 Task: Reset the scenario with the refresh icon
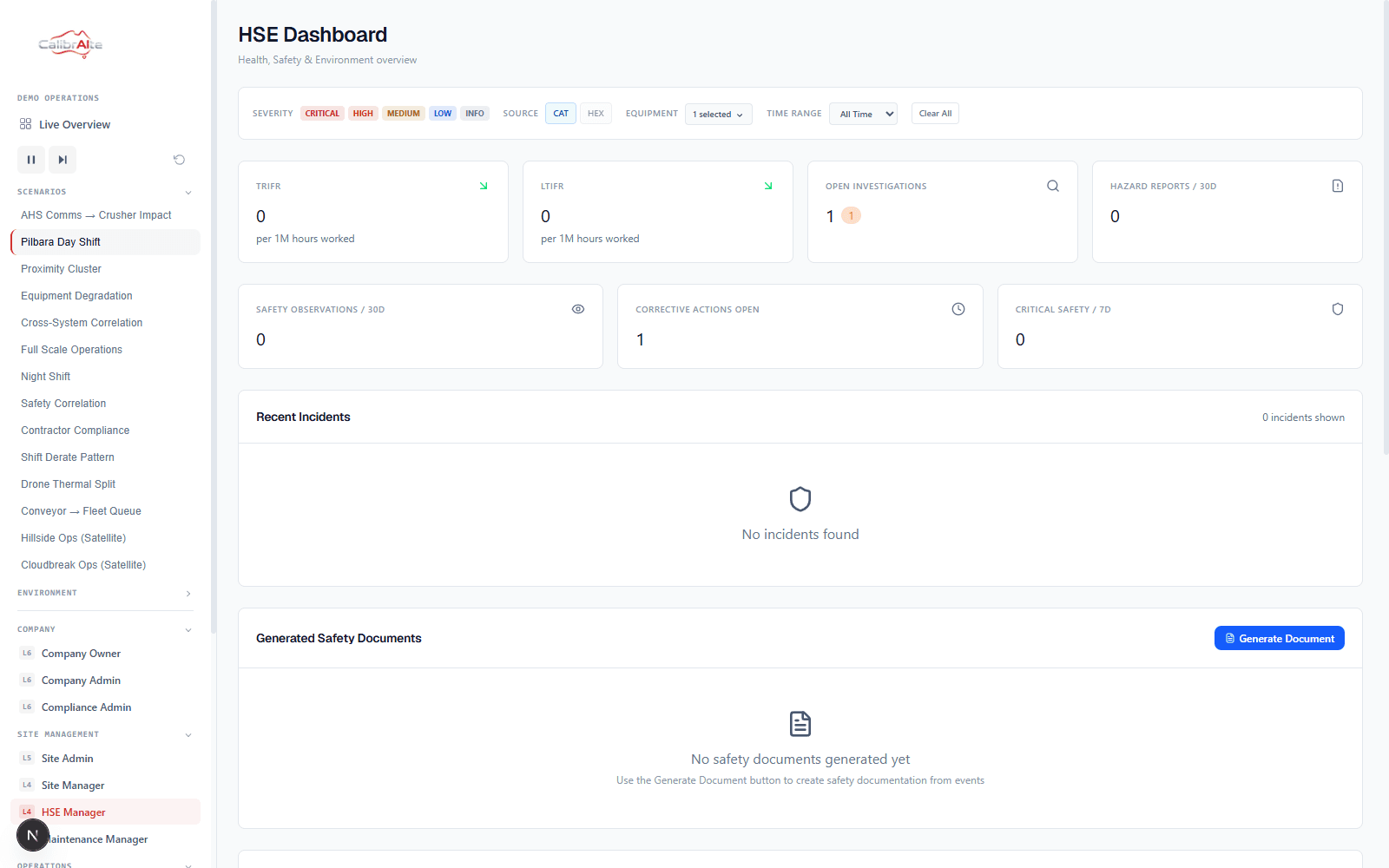point(179,160)
